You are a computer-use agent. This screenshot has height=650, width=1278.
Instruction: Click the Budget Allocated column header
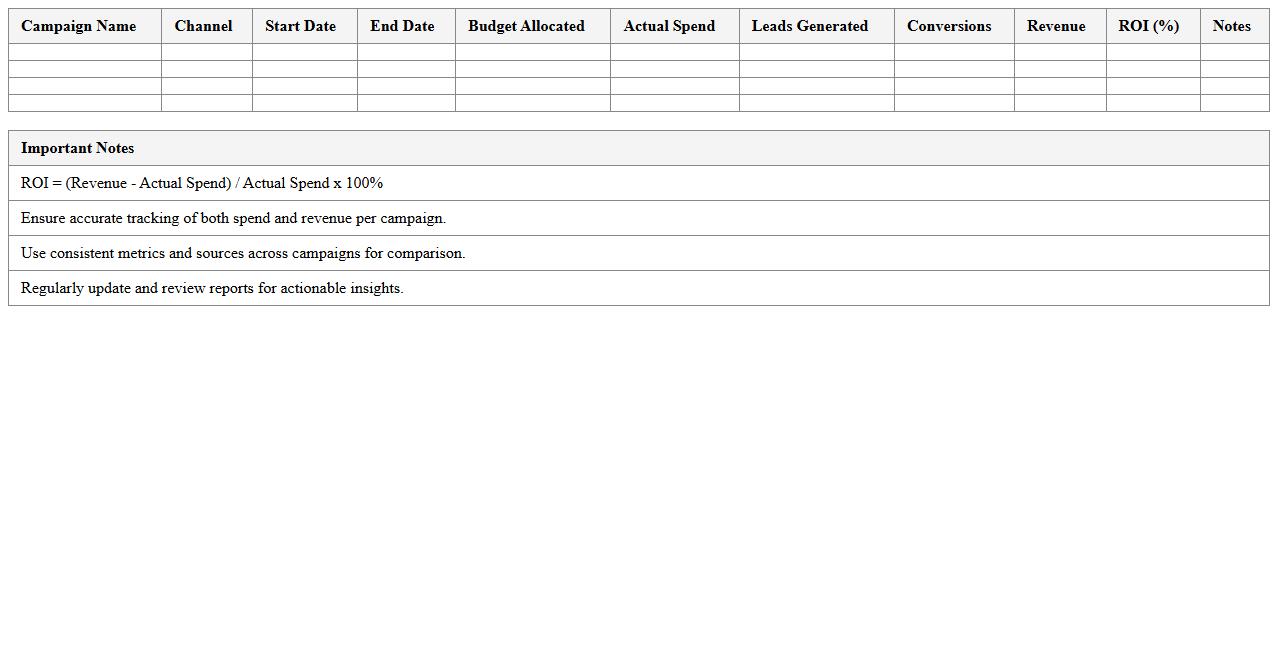[526, 26]
